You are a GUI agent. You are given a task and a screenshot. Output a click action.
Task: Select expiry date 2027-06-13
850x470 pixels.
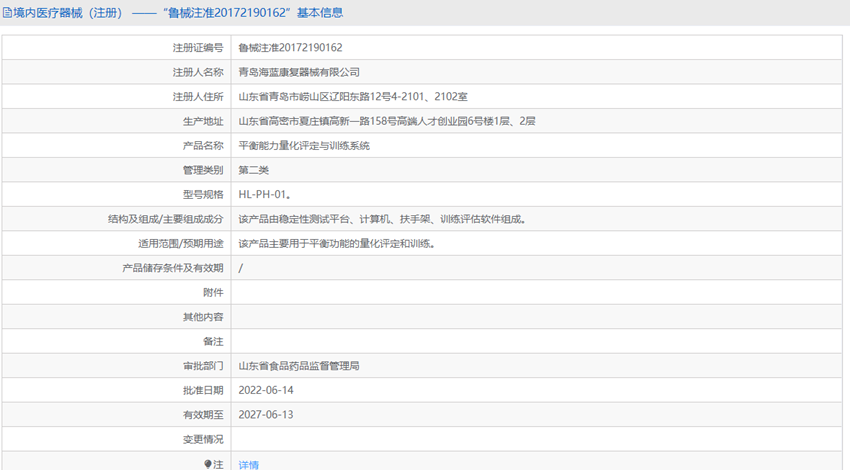point(266,415)
